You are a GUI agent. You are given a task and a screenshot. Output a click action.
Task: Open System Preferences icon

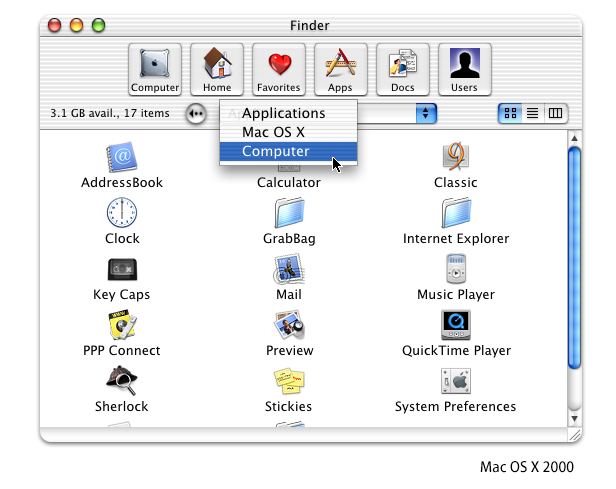[x=456, y=381]
